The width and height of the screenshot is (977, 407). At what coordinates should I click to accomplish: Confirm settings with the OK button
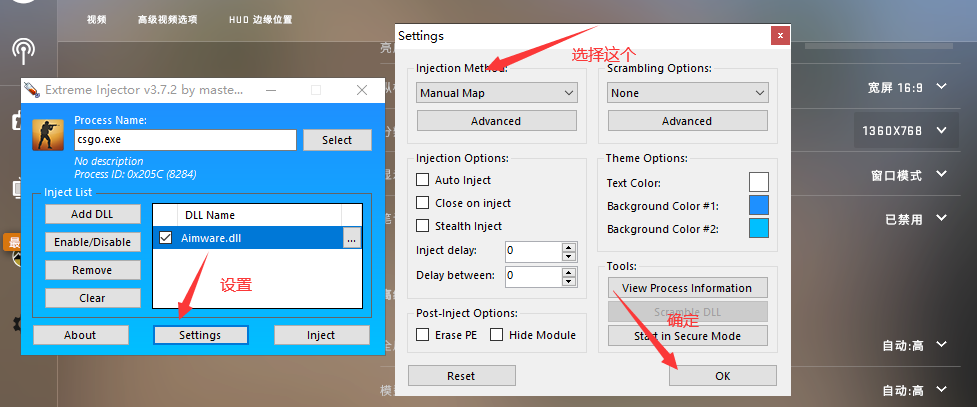click(723, 376)
